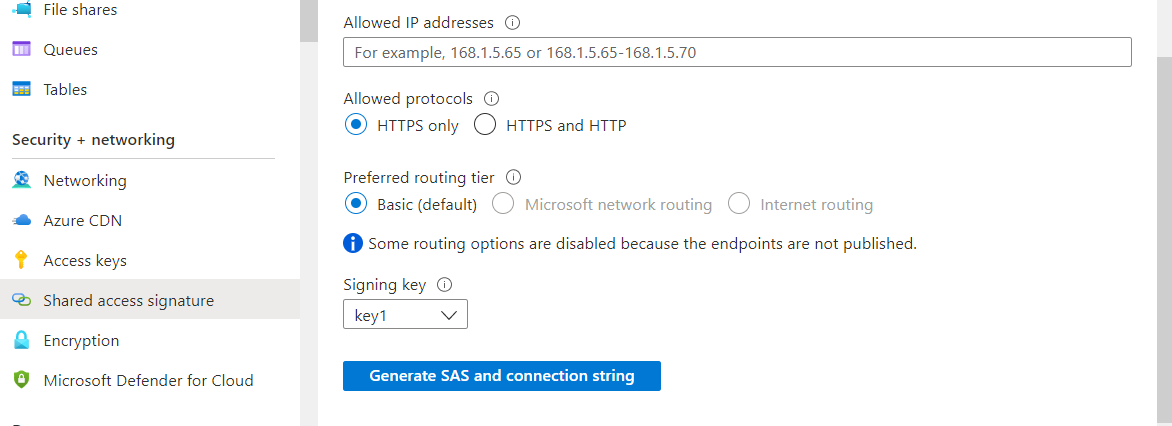Viewport: 1172px width, 426px height.
Task: Select the HTTPS only radio button
Action: [357, 125]
